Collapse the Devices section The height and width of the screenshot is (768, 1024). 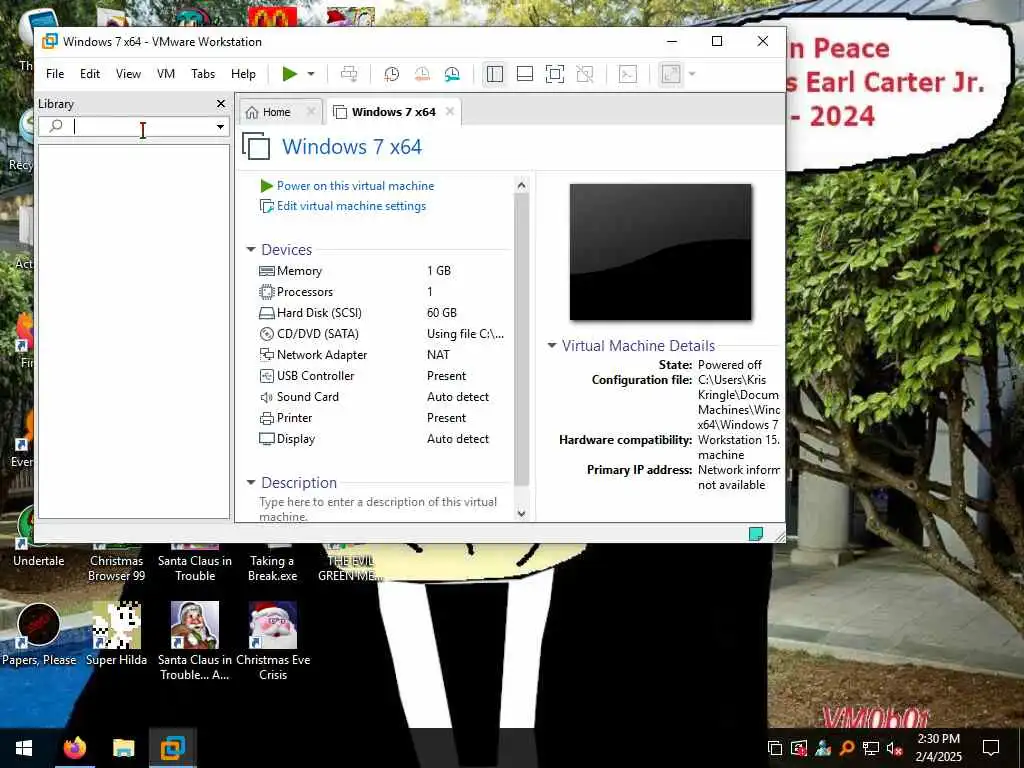coord(251,249)
